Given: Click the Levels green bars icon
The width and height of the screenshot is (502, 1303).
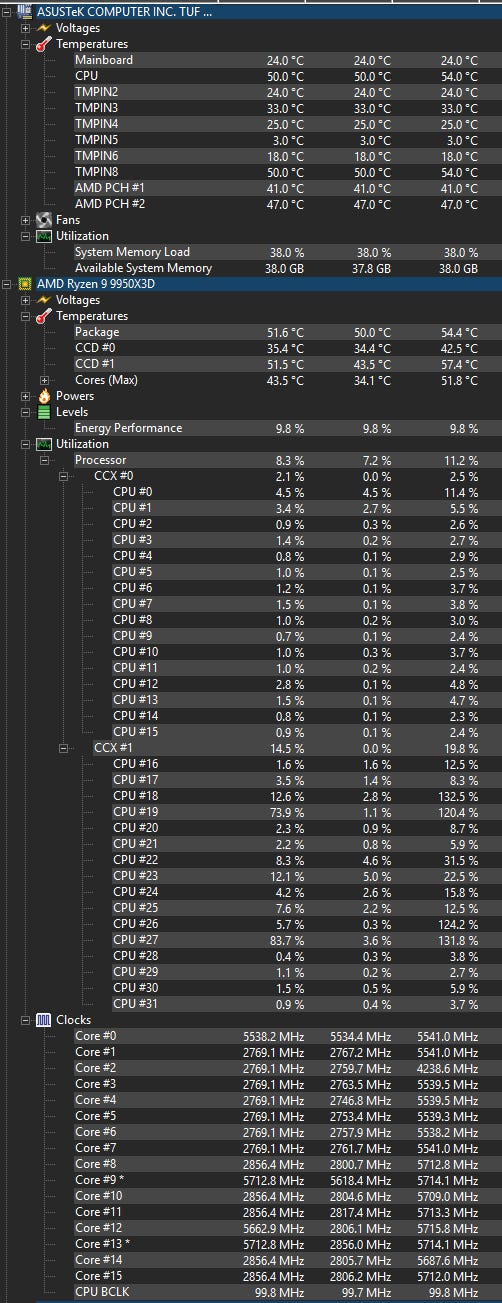Looking at the screenshot, I should tap(44, 412).
